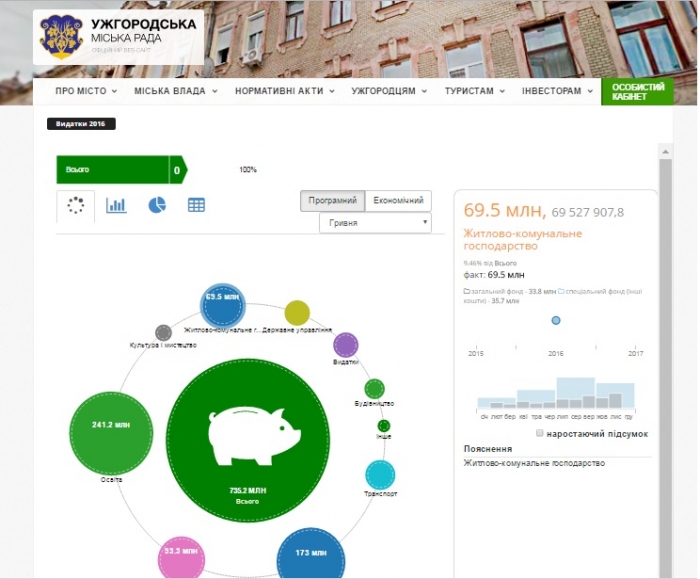The height and width of the screenshot is (579, 700).
Task: Click the 2016 point on year timeline
Action: tap(556, 320)
